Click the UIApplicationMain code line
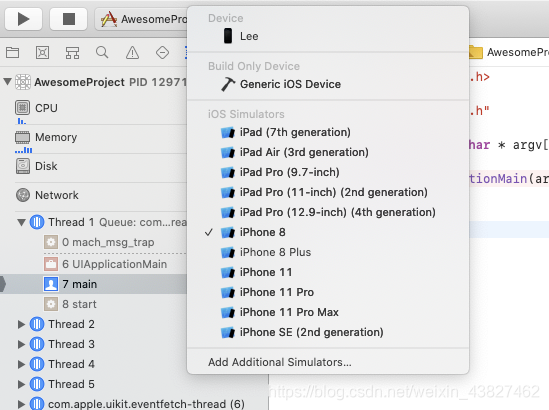Image resolution: width=549 pixels, height=410 pixels. [x=509, y=179]
